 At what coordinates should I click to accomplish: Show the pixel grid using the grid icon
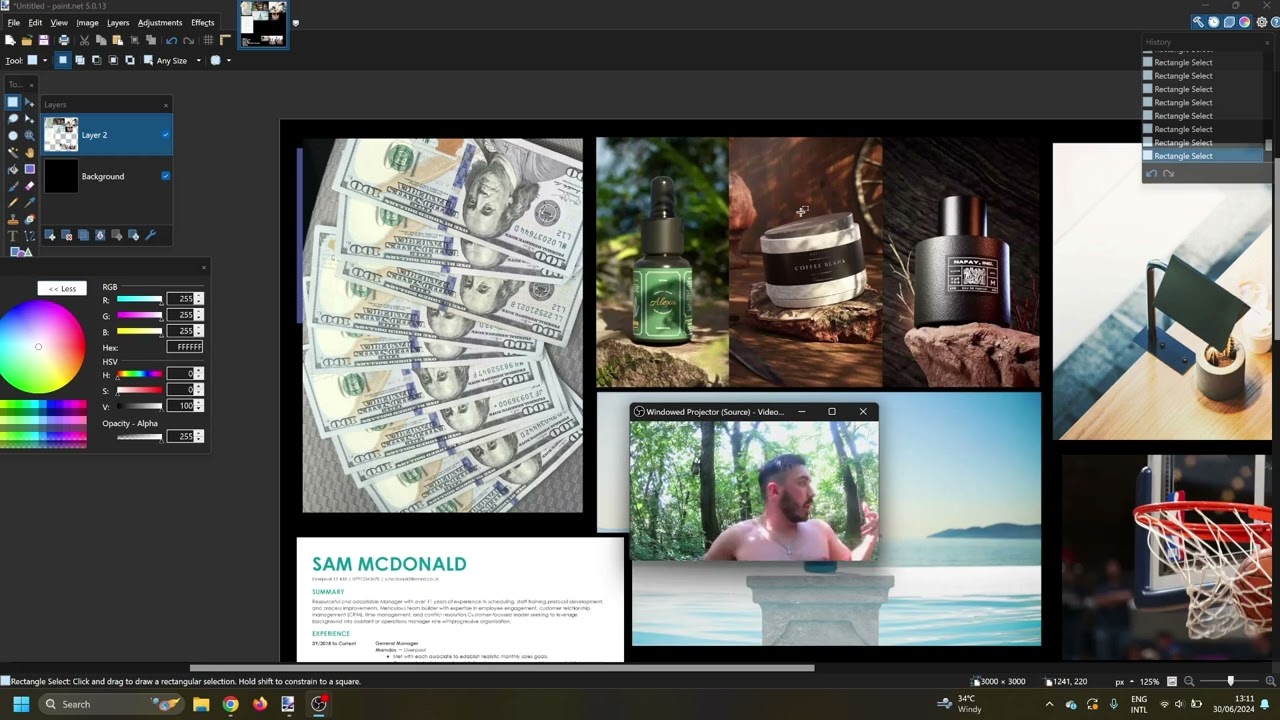tap(208, 40)
